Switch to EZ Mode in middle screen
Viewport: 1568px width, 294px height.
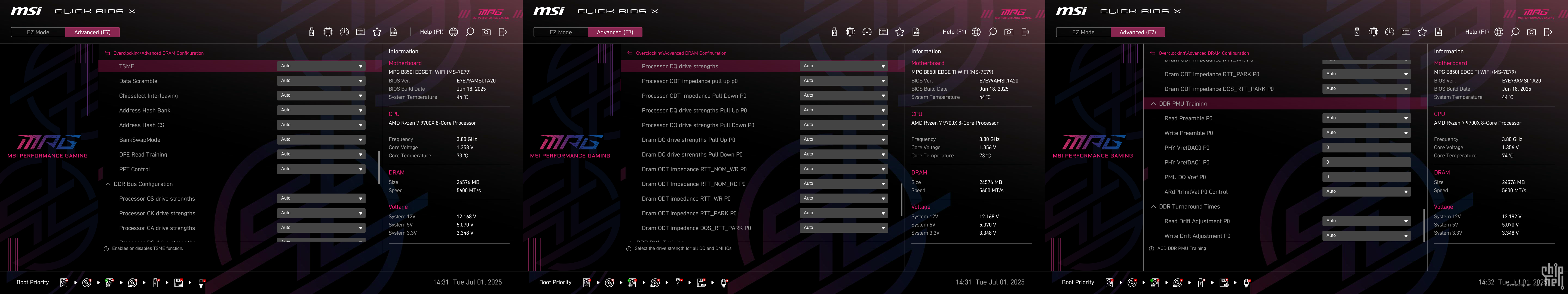point(561,32)
